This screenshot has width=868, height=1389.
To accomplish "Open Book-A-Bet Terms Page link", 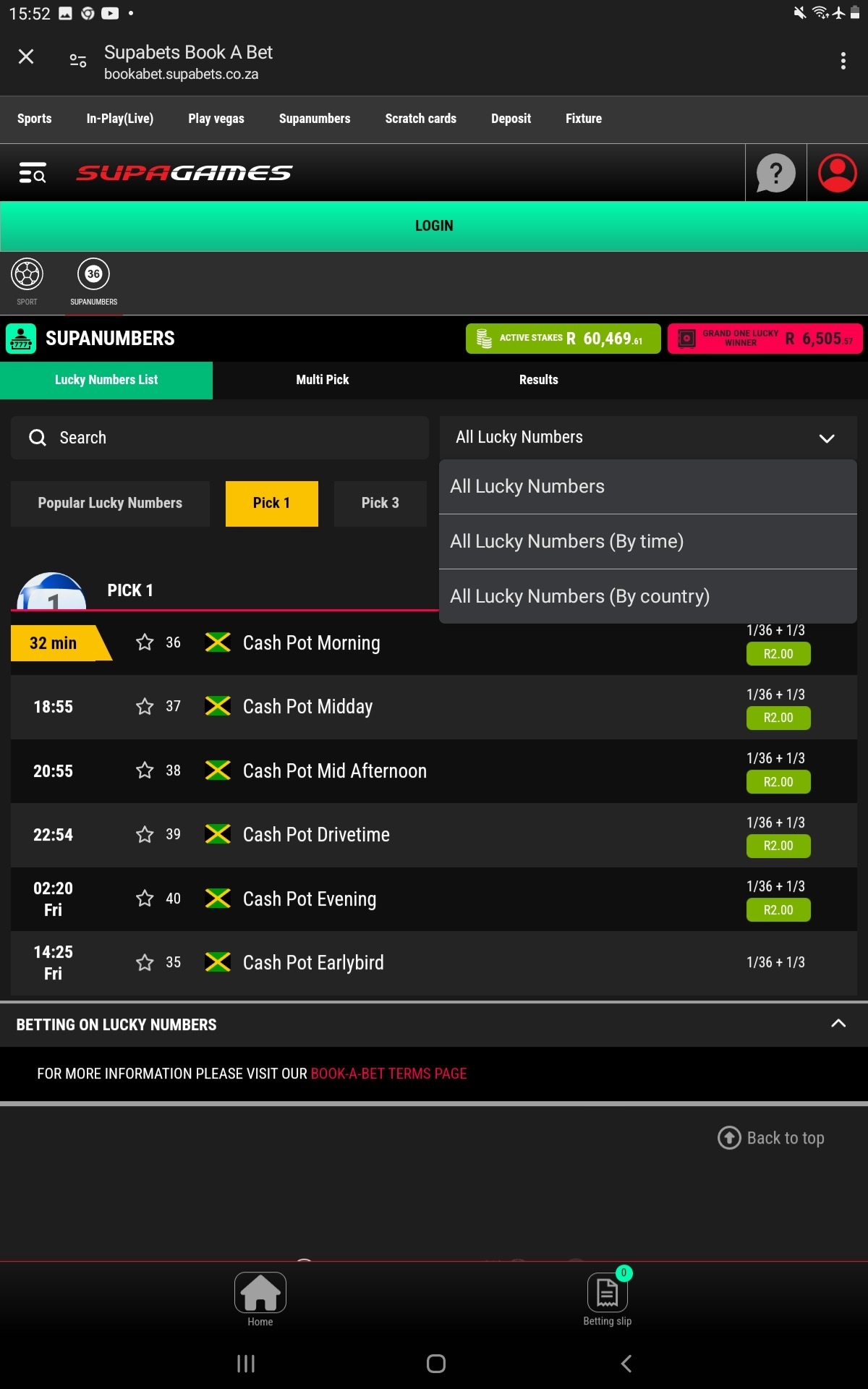I will (x=388, y=1074).
